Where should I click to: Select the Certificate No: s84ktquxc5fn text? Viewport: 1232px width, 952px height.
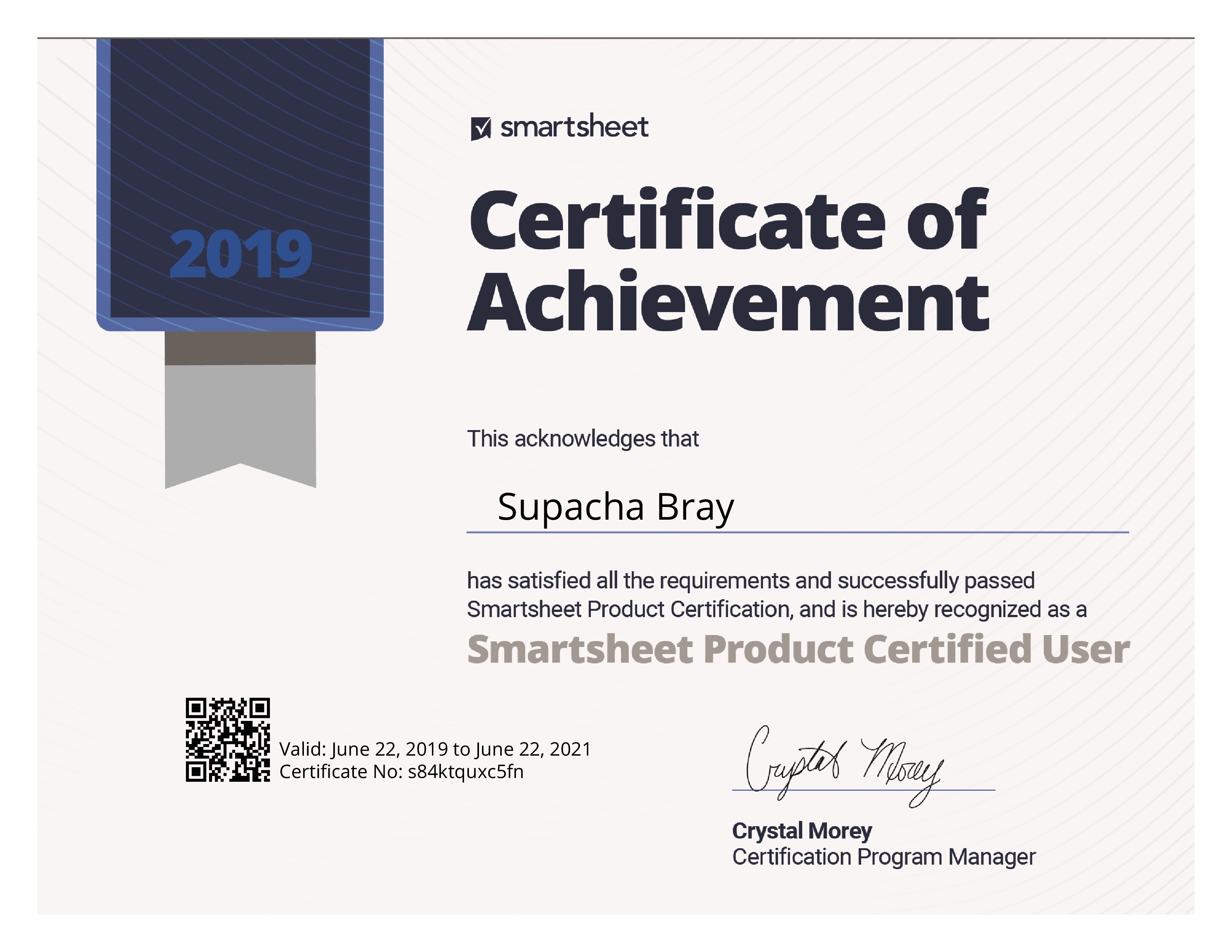pos(402,772)
